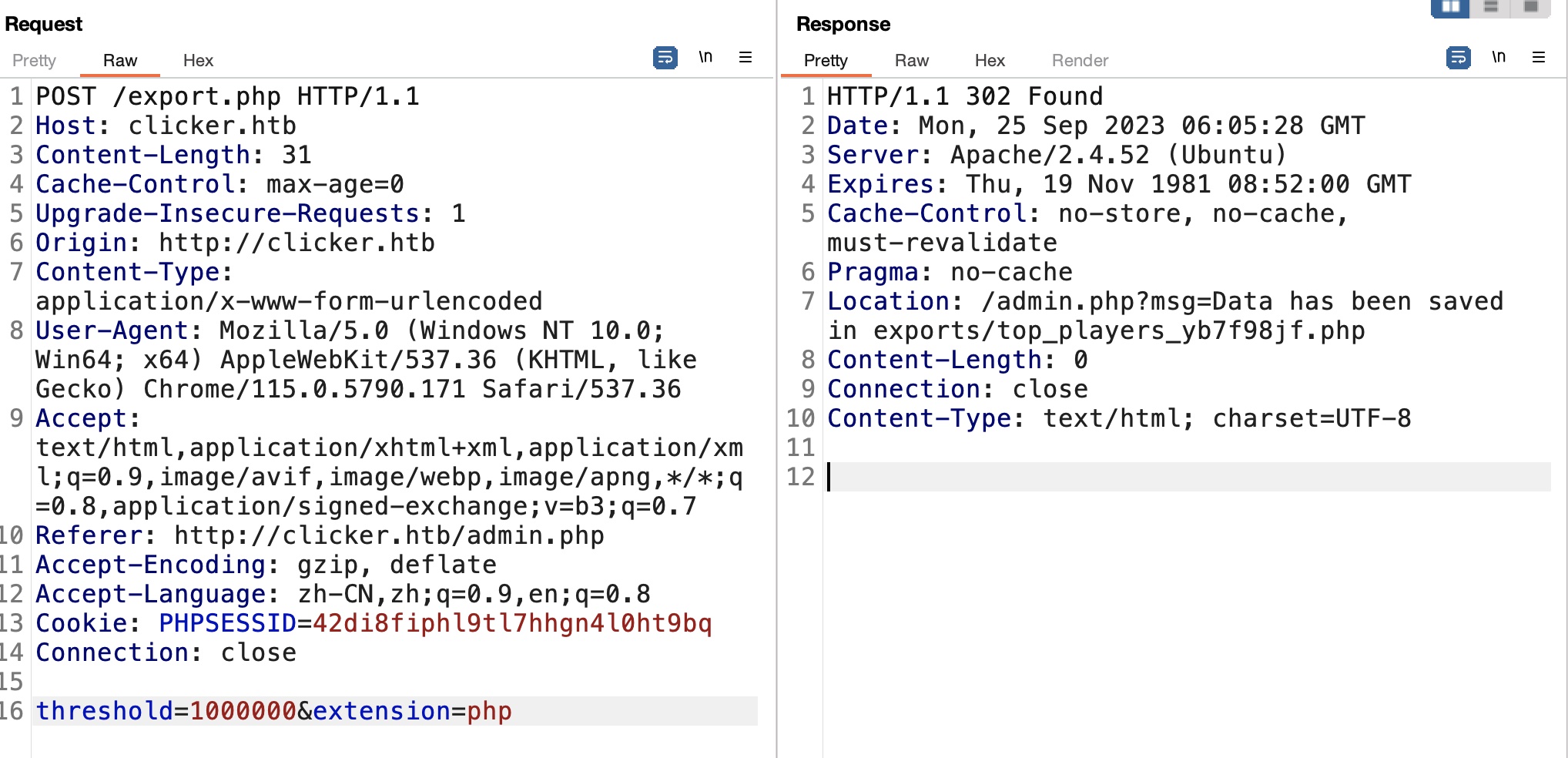Viewport: 1568px width, 758px height.
Task: Select top-bottom layout view icon
Action: [1491, 8]
